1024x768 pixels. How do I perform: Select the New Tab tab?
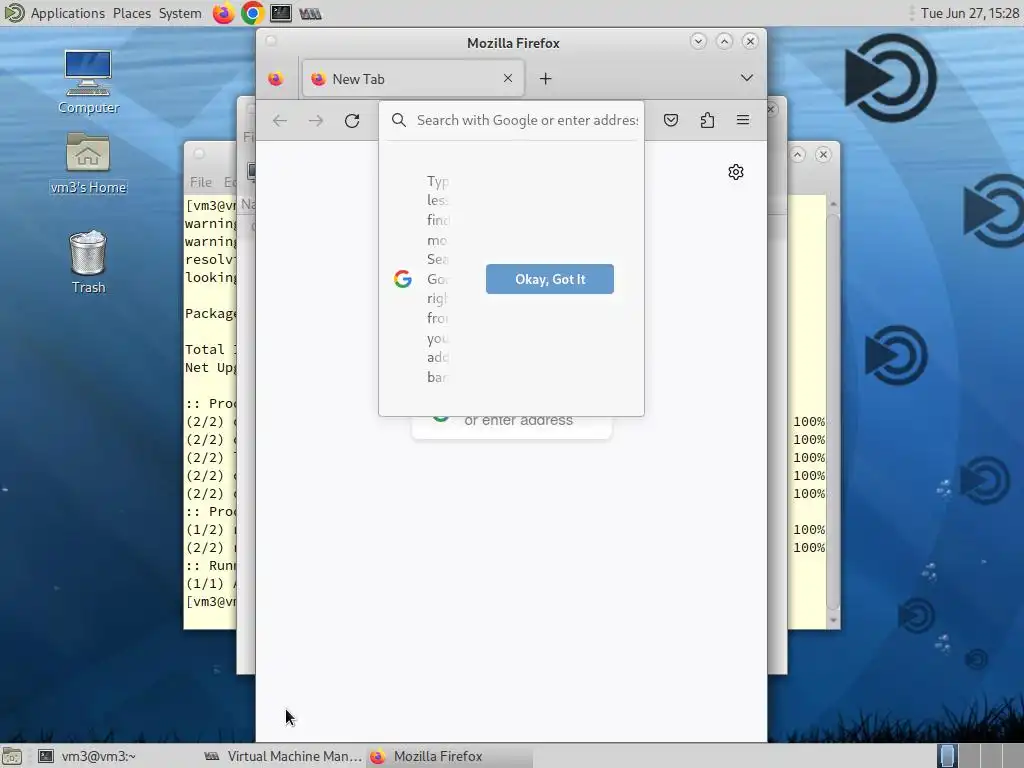(x=413, y=79)
